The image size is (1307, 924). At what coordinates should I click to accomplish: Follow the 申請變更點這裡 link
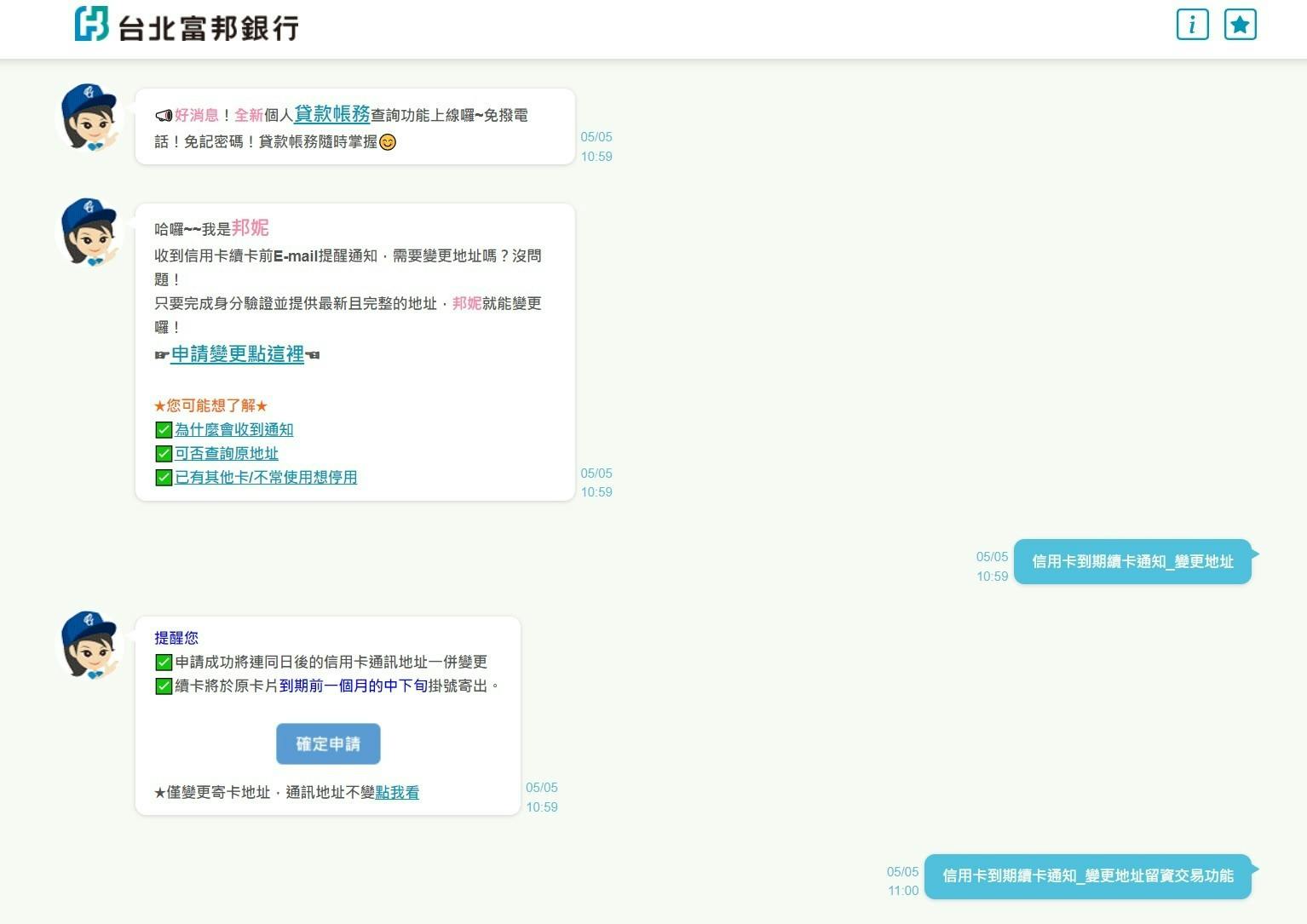(x=238, y=354)
